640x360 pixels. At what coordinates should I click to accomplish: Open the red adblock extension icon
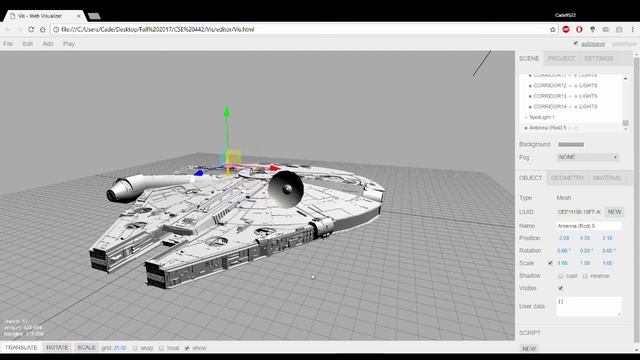pyautogui.click(x=566, y=29)
